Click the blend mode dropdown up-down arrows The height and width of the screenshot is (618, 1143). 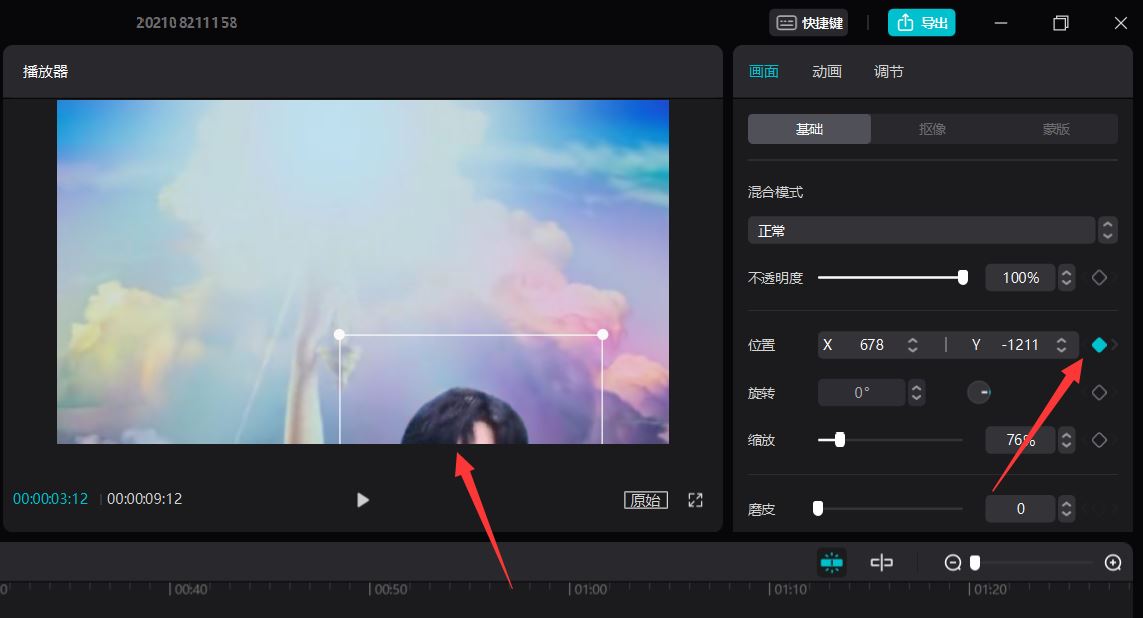click(x=1107, y=230)
